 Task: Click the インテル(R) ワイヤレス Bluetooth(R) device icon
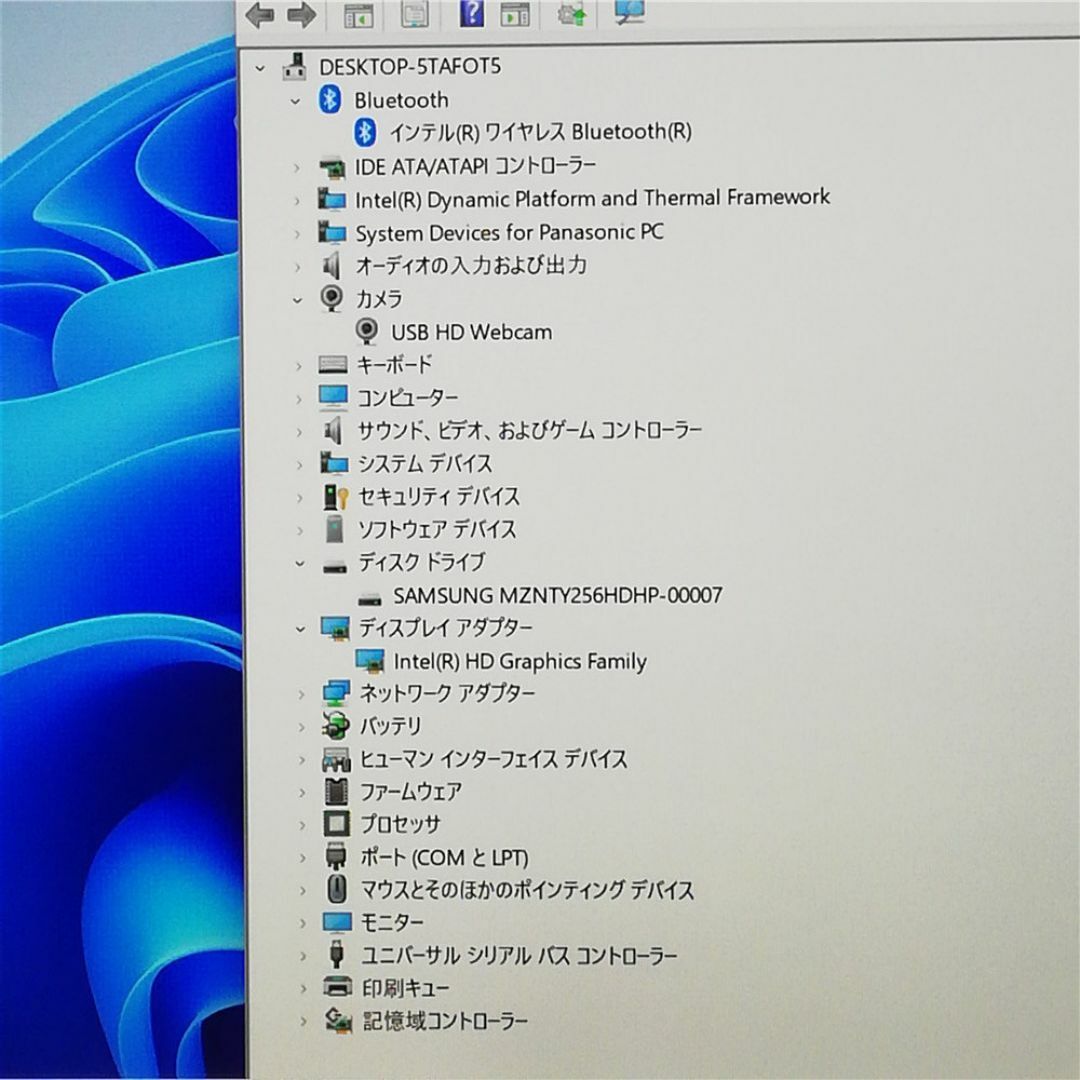365,132
